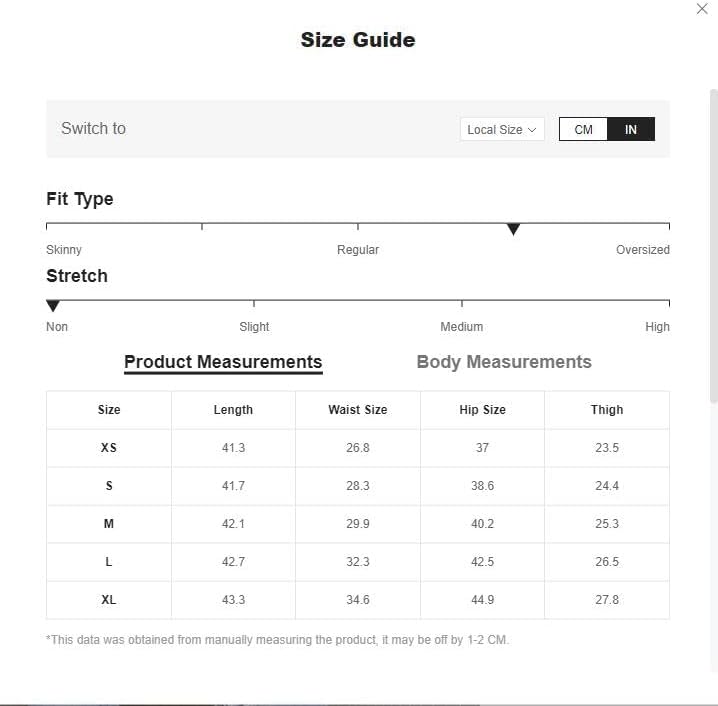Click the M size row label

[109, 523]
